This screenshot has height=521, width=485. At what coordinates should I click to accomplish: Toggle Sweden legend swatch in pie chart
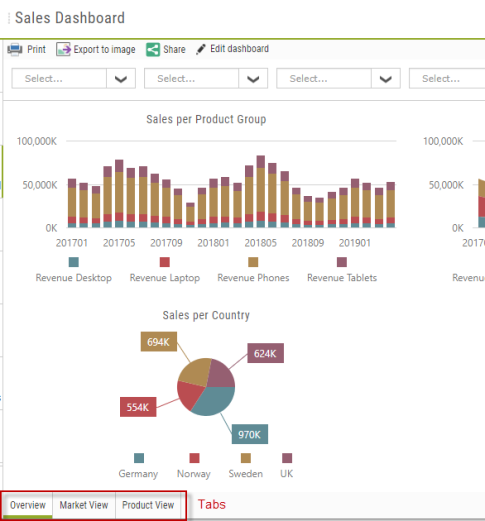246,458
